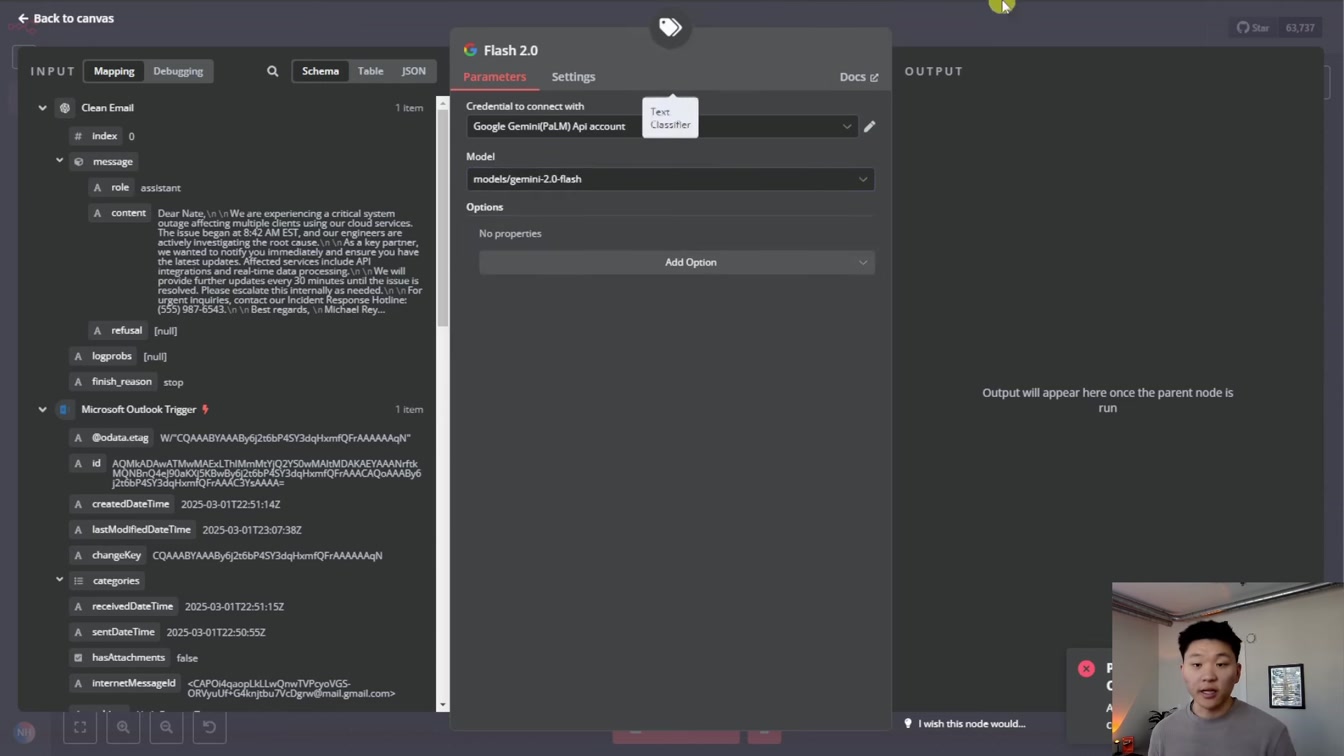Click the GitHub Star button

point(1253,28)
